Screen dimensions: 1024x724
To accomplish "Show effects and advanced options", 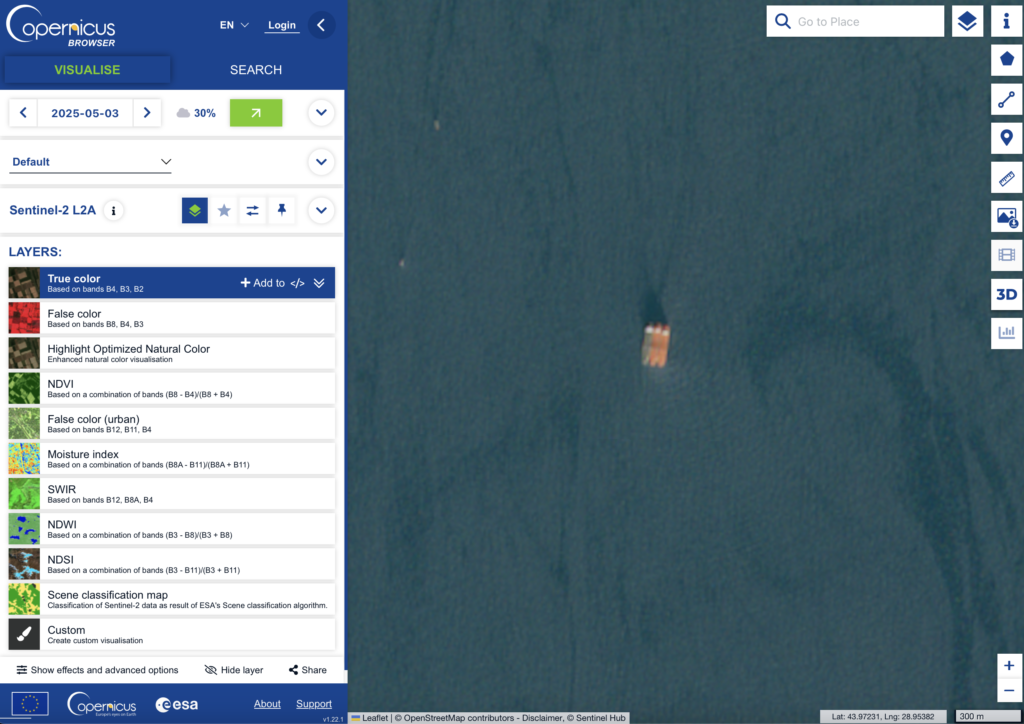I will click(97, 670).
